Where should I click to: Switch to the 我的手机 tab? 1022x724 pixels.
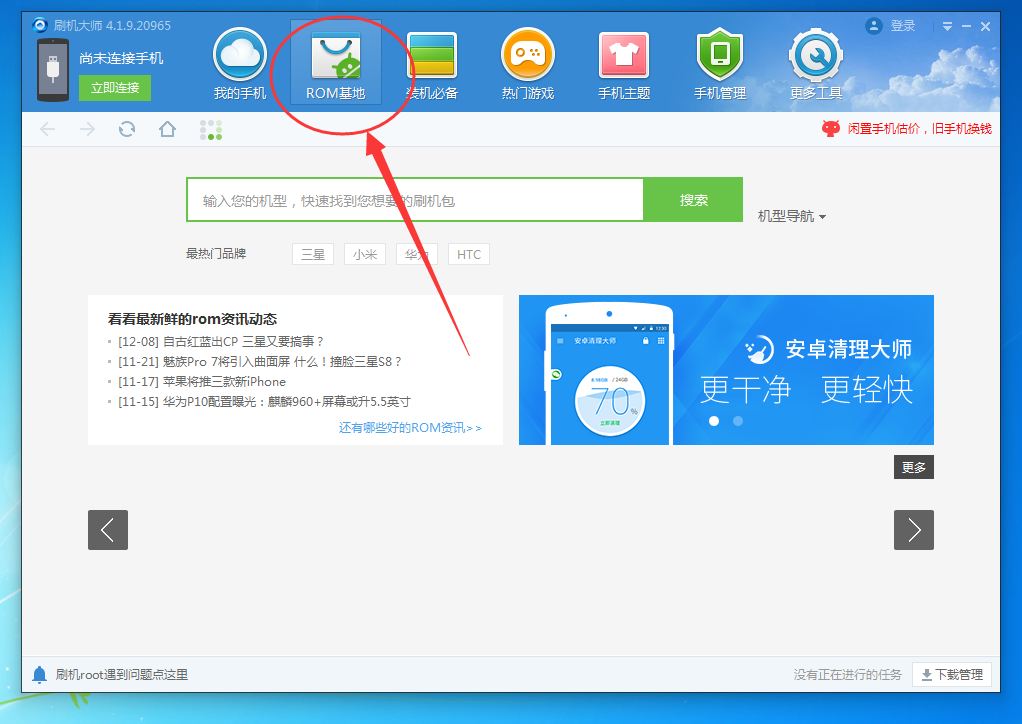click(x=239, y=55)
